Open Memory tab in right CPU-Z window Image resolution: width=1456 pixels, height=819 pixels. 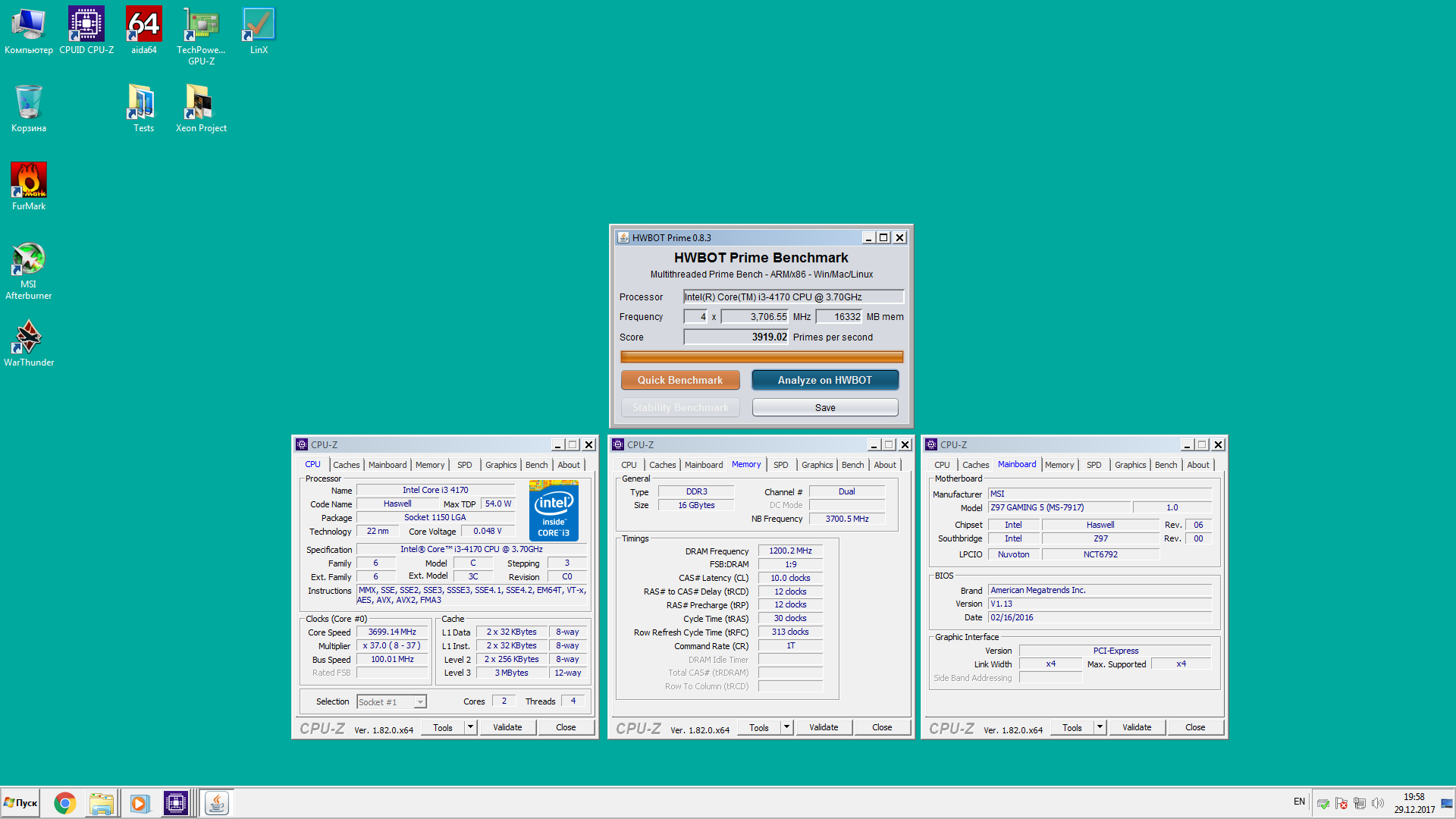1059,465
